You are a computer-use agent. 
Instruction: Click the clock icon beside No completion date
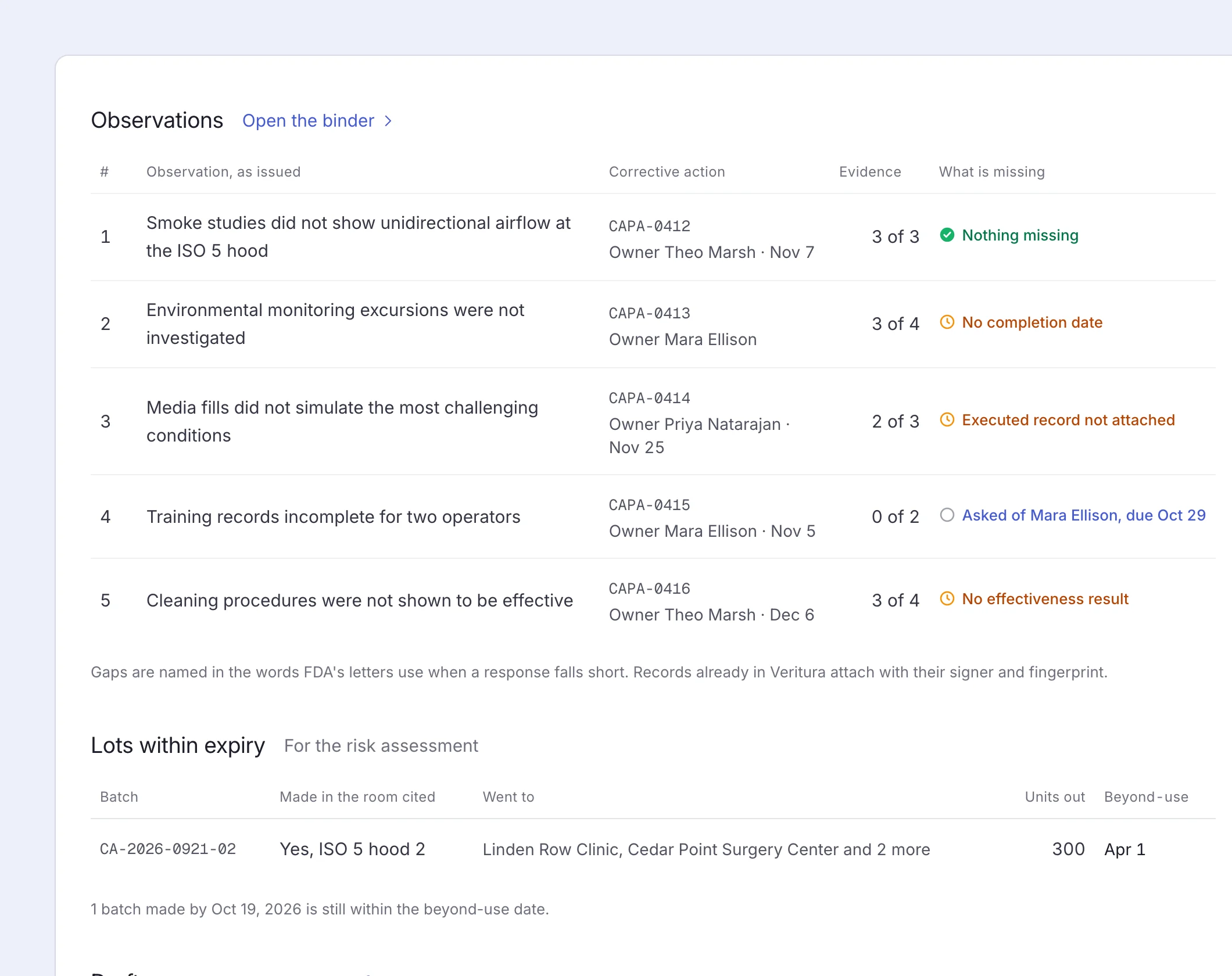tap(947, 322)
